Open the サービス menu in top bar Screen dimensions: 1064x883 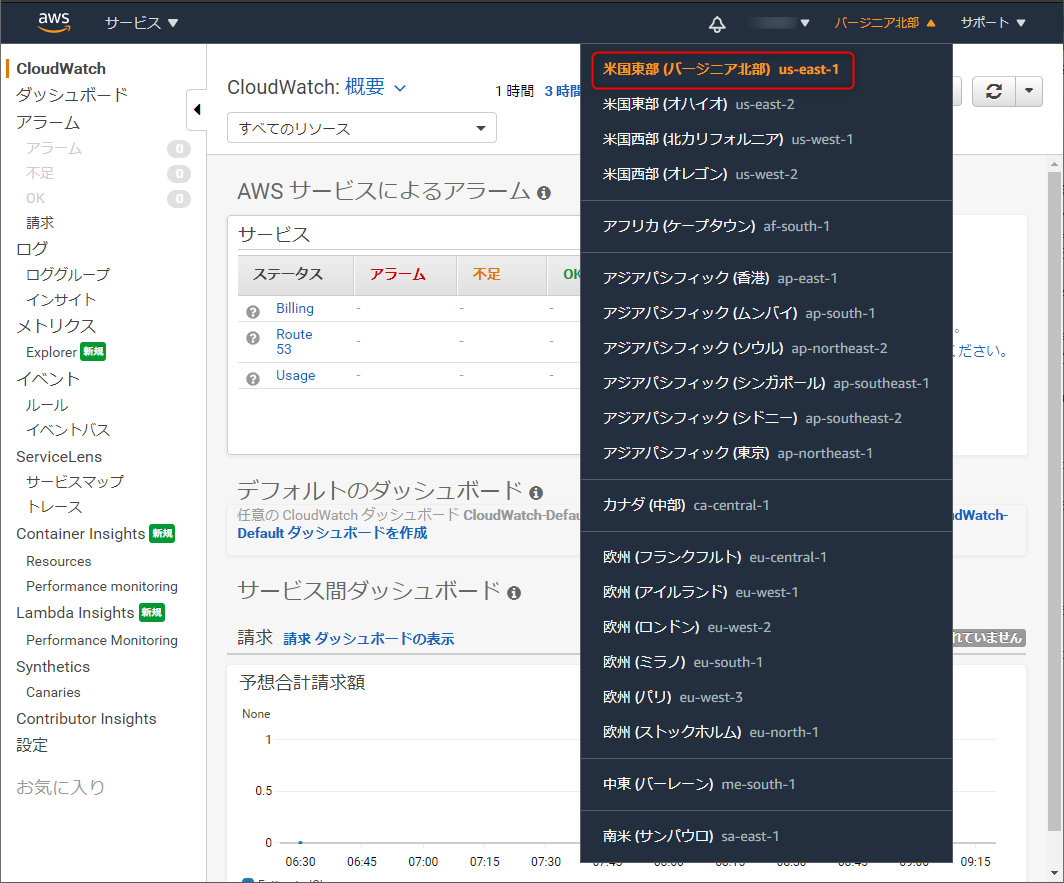141,23
